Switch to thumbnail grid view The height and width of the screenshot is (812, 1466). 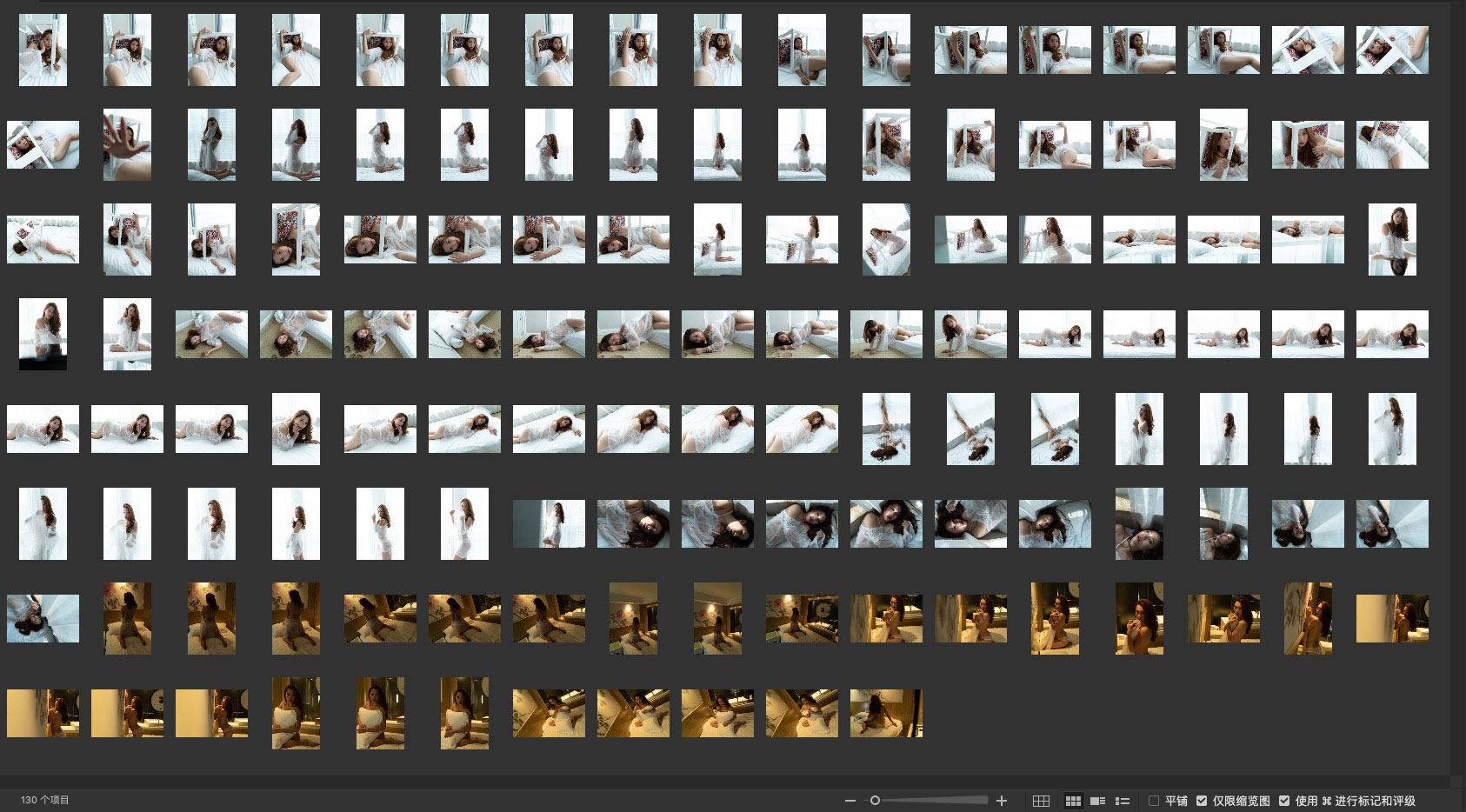click(1073, 801)
